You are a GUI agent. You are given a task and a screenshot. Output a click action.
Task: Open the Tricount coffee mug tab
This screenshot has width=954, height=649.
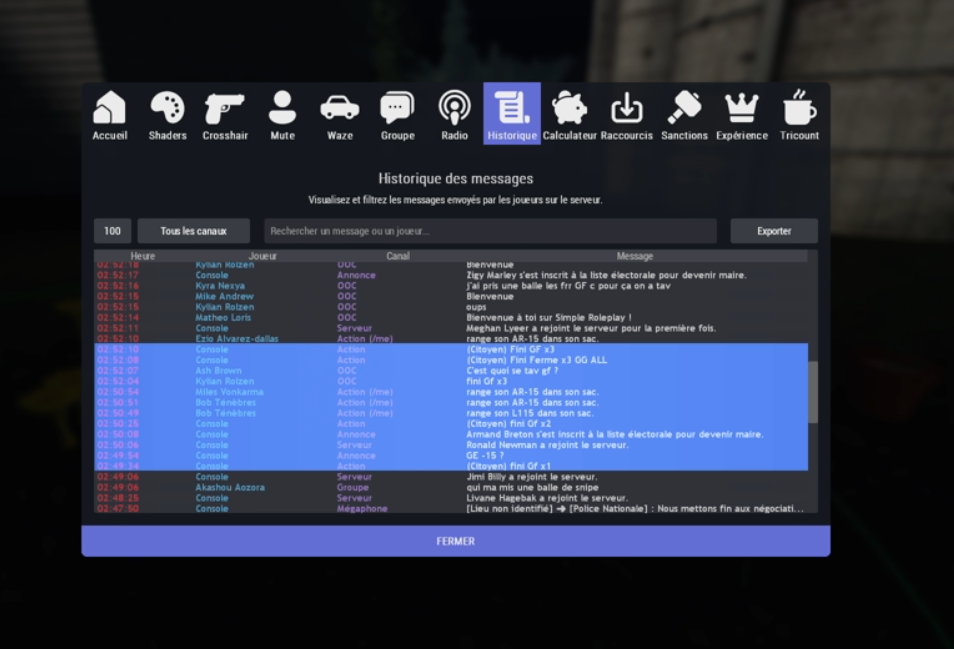(x=799, y=114)
